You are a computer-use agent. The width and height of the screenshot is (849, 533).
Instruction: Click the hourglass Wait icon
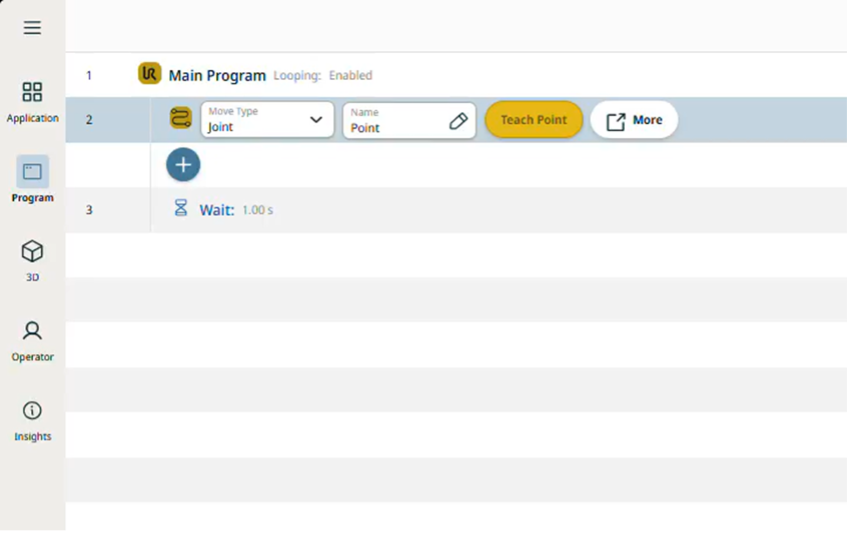[x=181, y=208]
